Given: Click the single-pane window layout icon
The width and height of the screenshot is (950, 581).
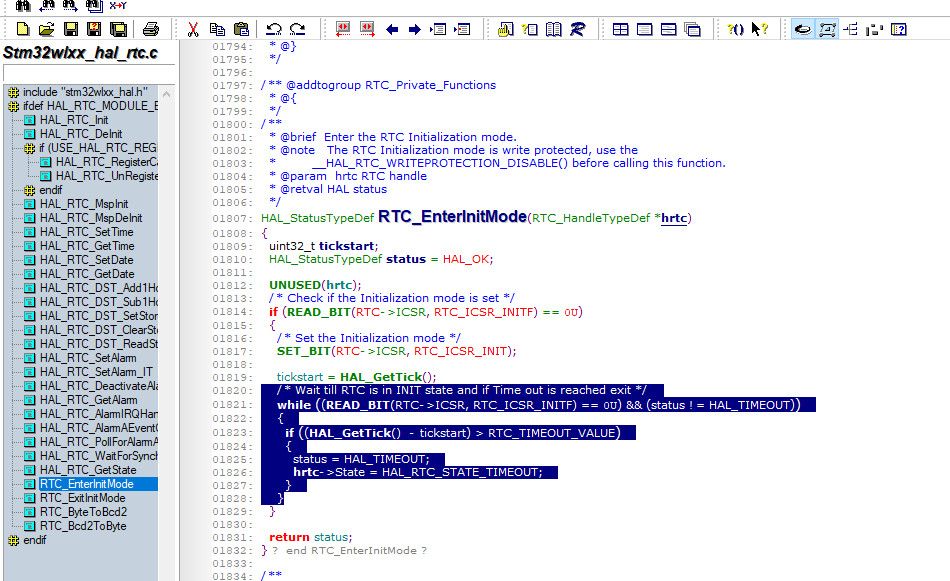Looking at the screenshot, I should click(x=645, y=29).
